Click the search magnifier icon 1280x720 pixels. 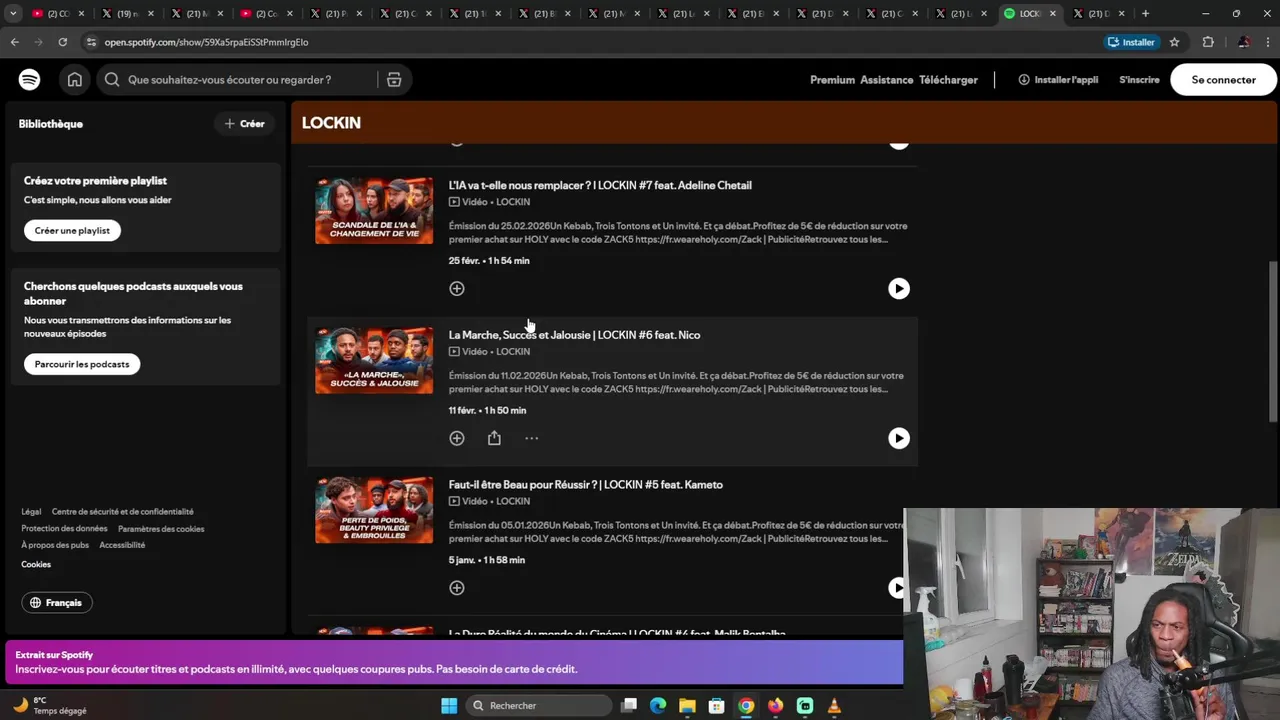coord(112,80)
